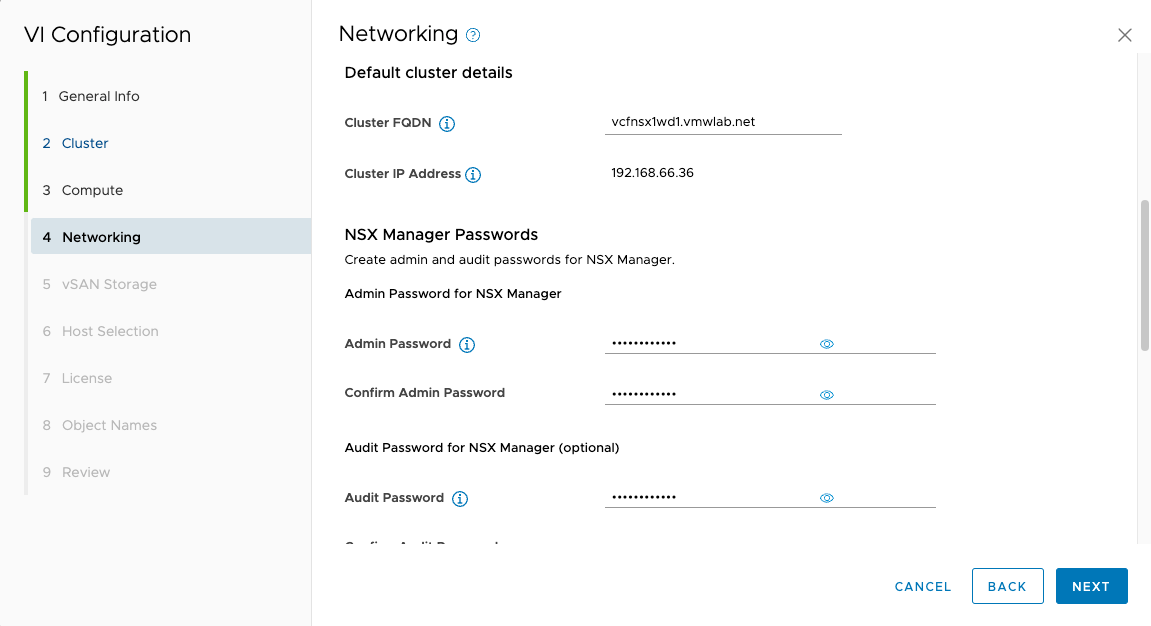This screenshot has width=1151, height=626.
Task: Show info for Cluster IP Address
Action: [x=473, y=175]
